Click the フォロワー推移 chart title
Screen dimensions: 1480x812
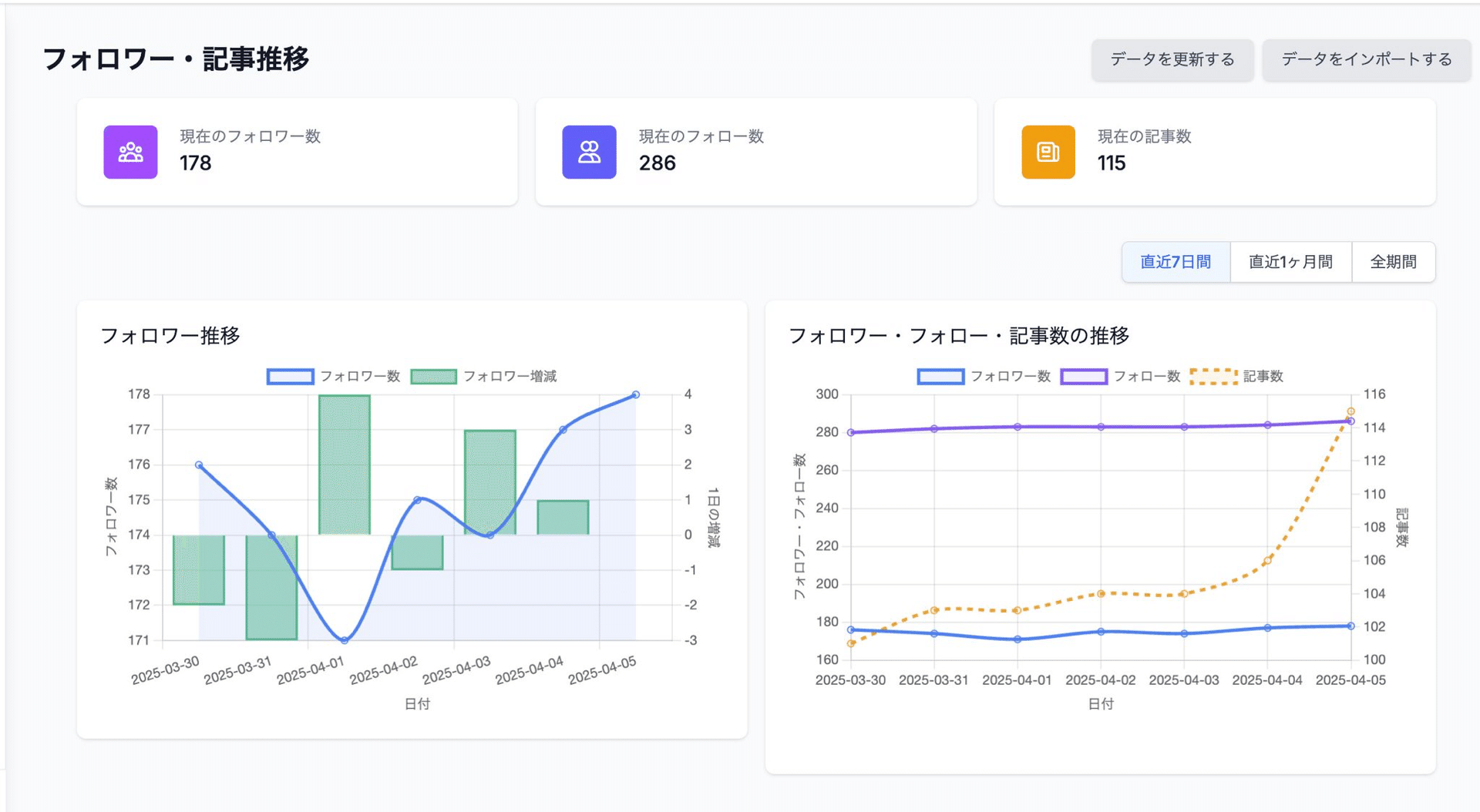tap(170, 336)
